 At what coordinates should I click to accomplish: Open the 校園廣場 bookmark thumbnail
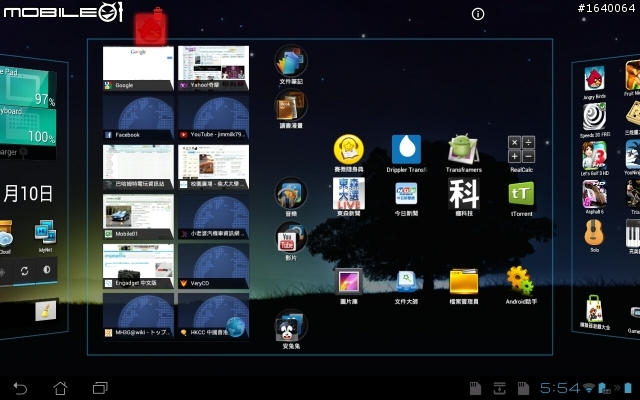coord(213,167)
